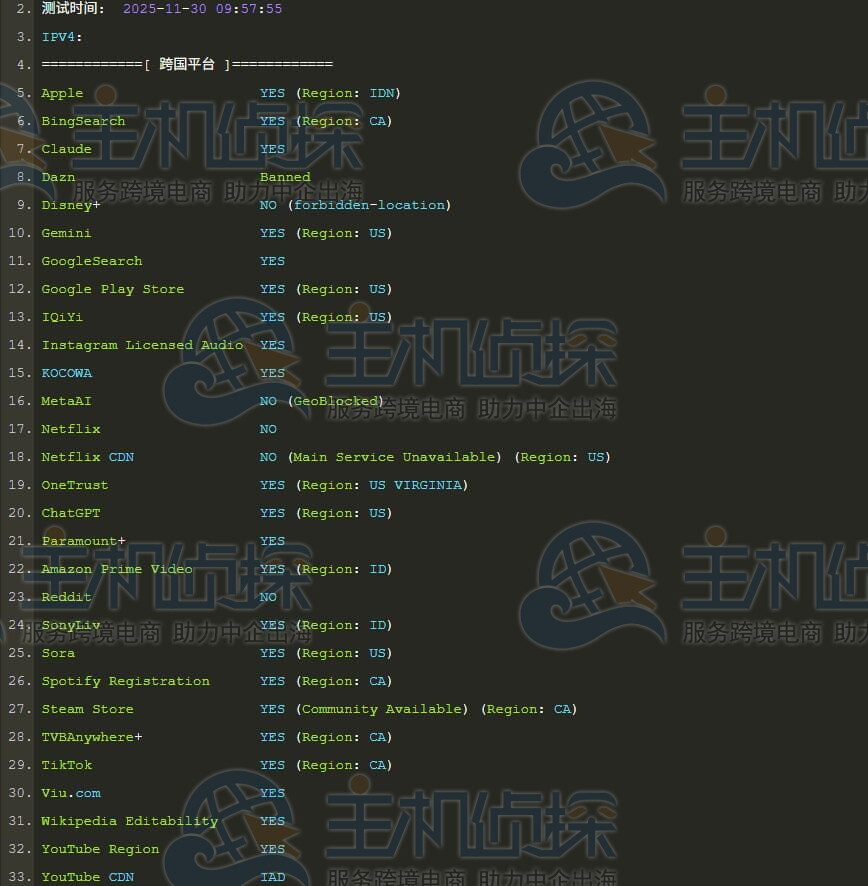Click the KOCOWA service name
Viewport: 868px width, 886px height.
coord(67,373)
